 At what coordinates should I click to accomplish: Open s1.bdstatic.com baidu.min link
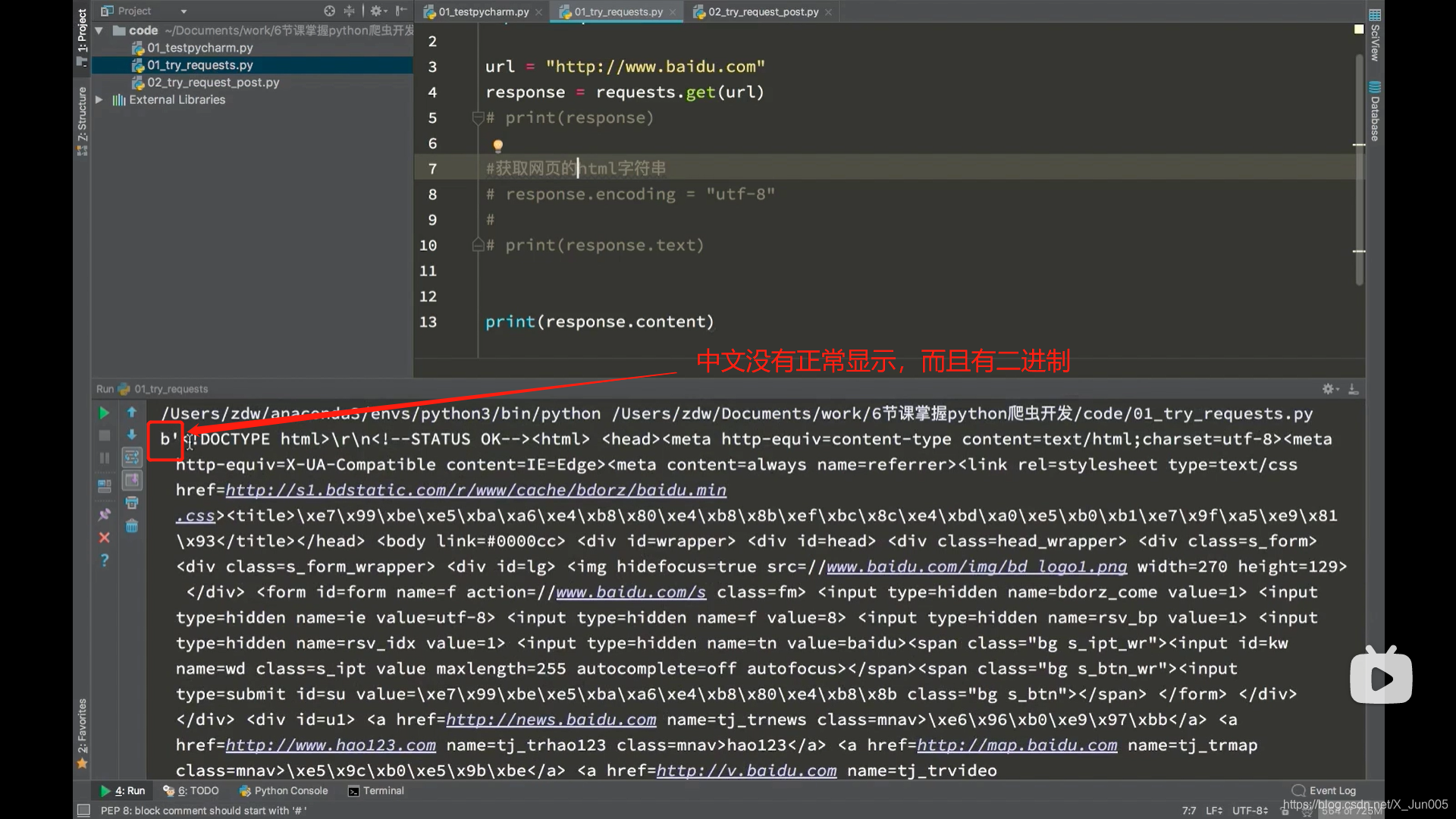pyautogui.click(x=475, y=491)
